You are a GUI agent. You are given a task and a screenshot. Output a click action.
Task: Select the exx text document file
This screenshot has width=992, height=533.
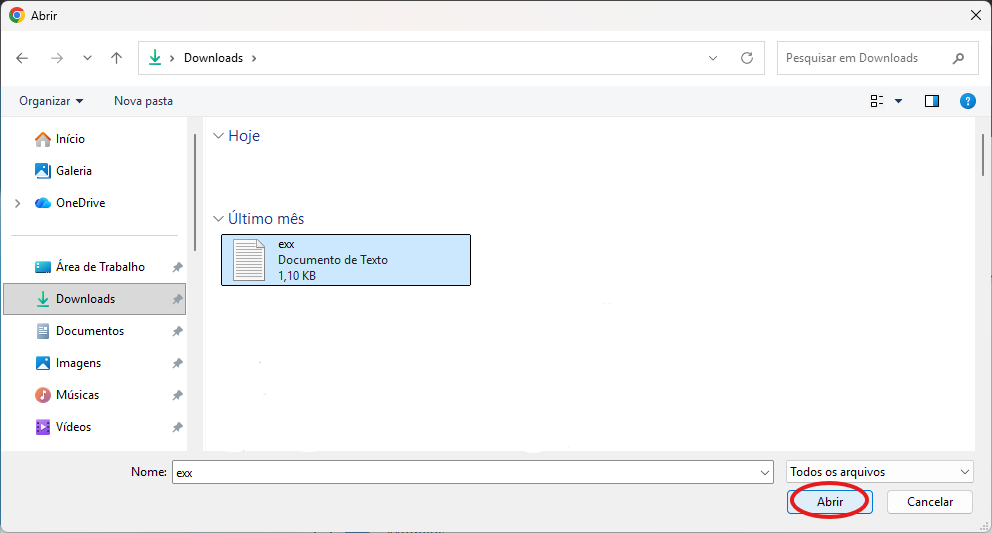pyautogui.click(x=345, y=260)
